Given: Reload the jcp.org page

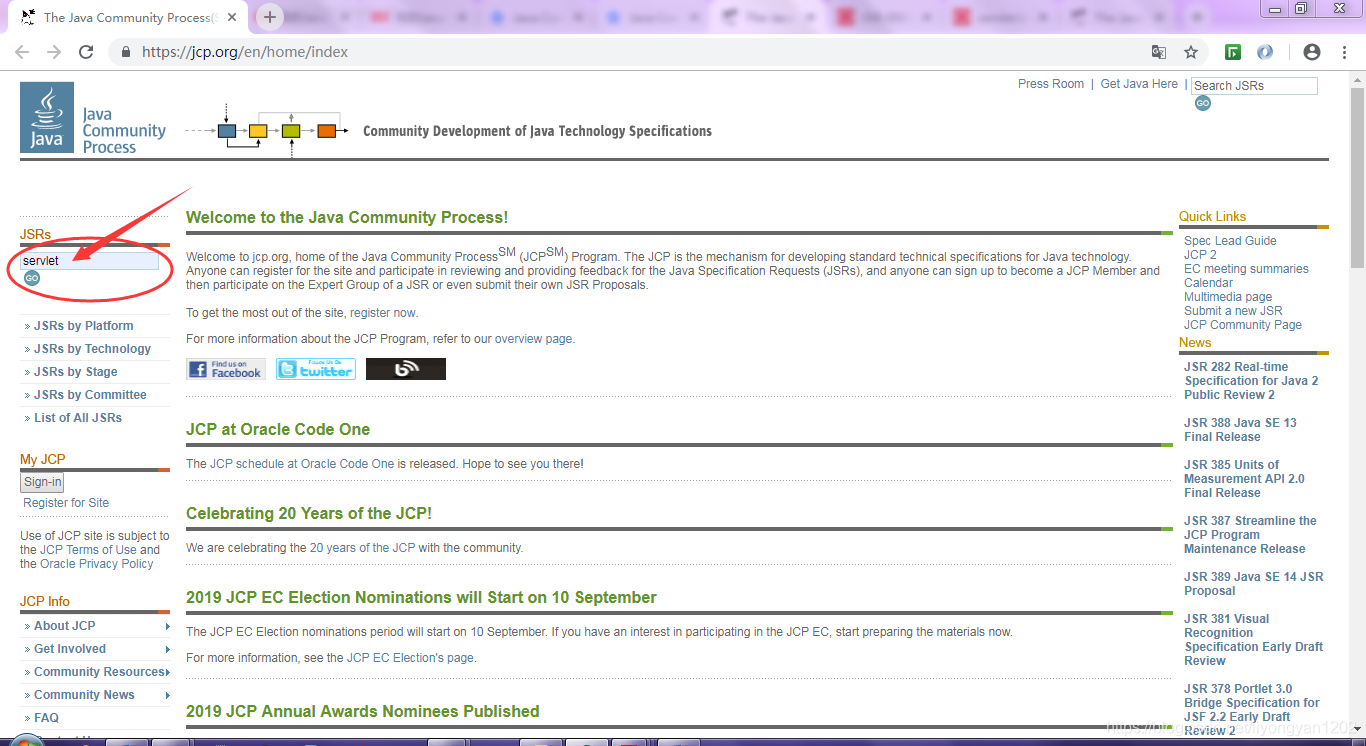Looking at the screenshot, I should point(86,52).
